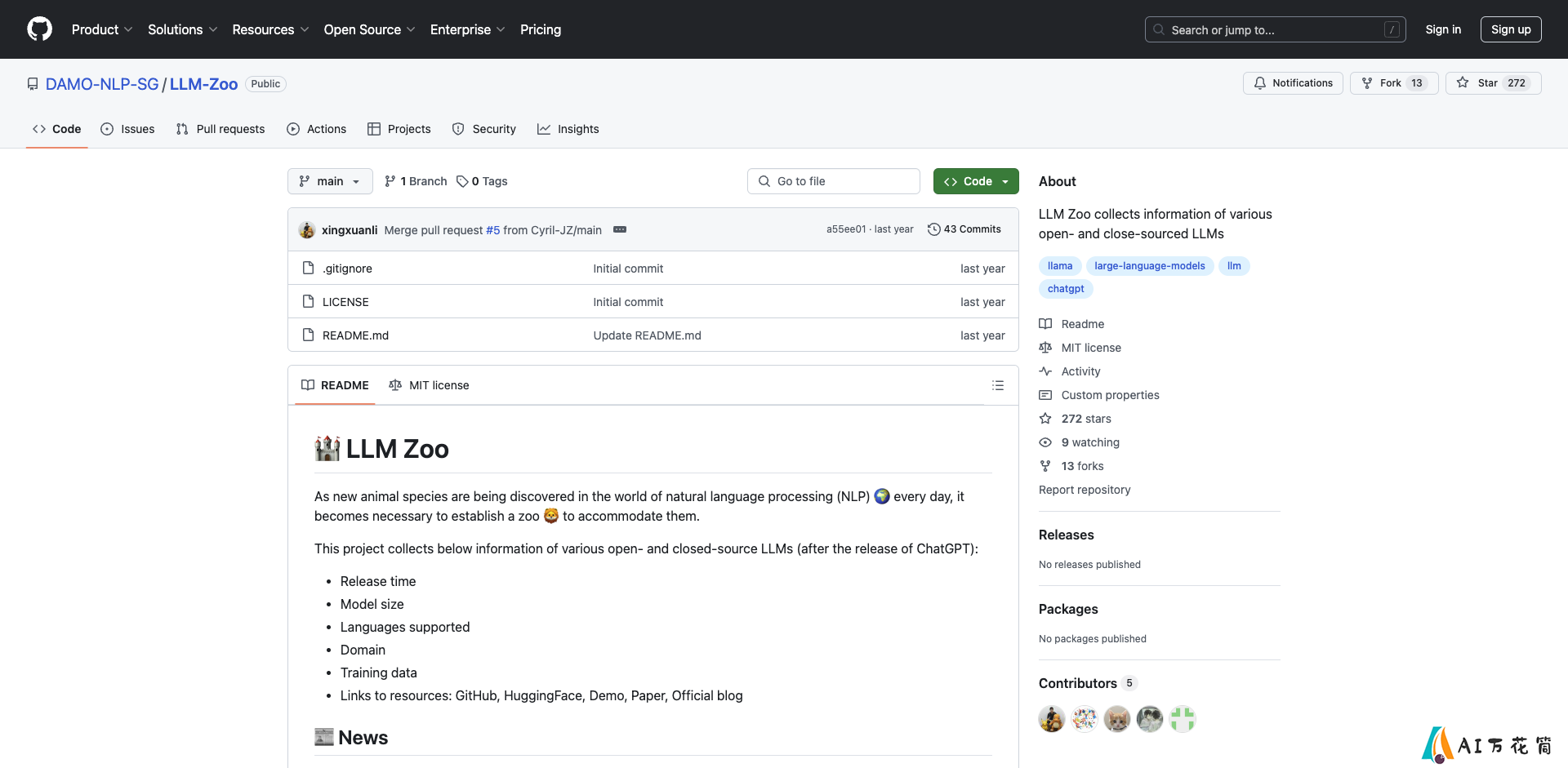The image size is (1568, 768).
Task: Star the LLM-Zoo repository
Action: click(x=1493, y=83)
